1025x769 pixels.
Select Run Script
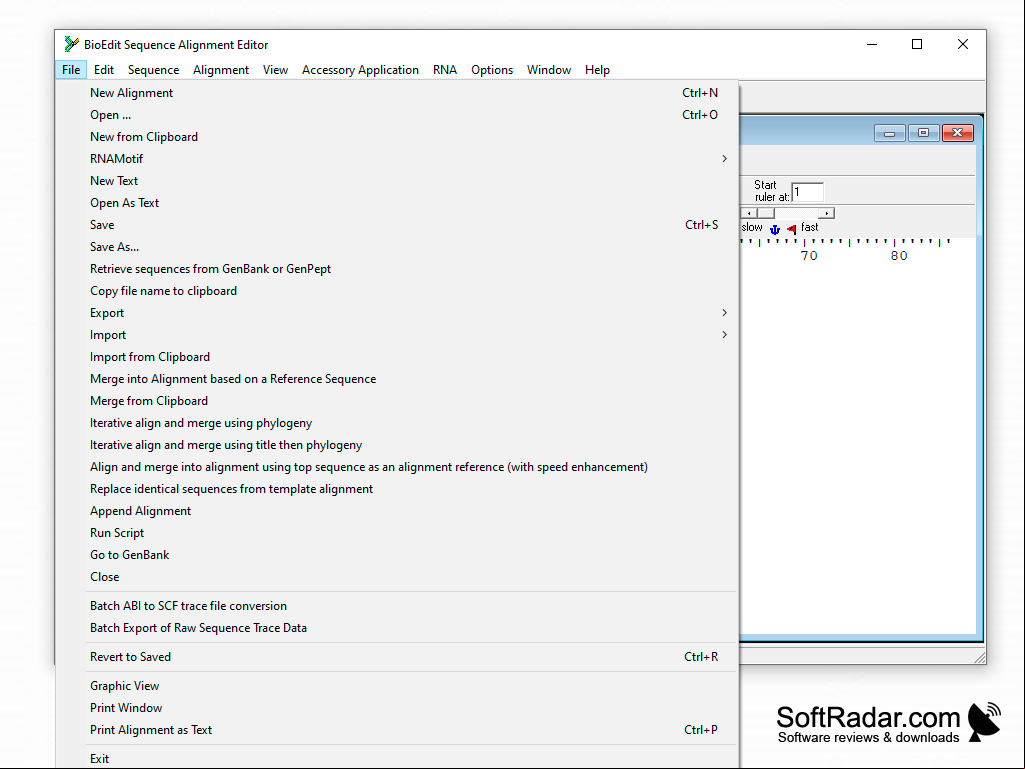tap(397, 533)
